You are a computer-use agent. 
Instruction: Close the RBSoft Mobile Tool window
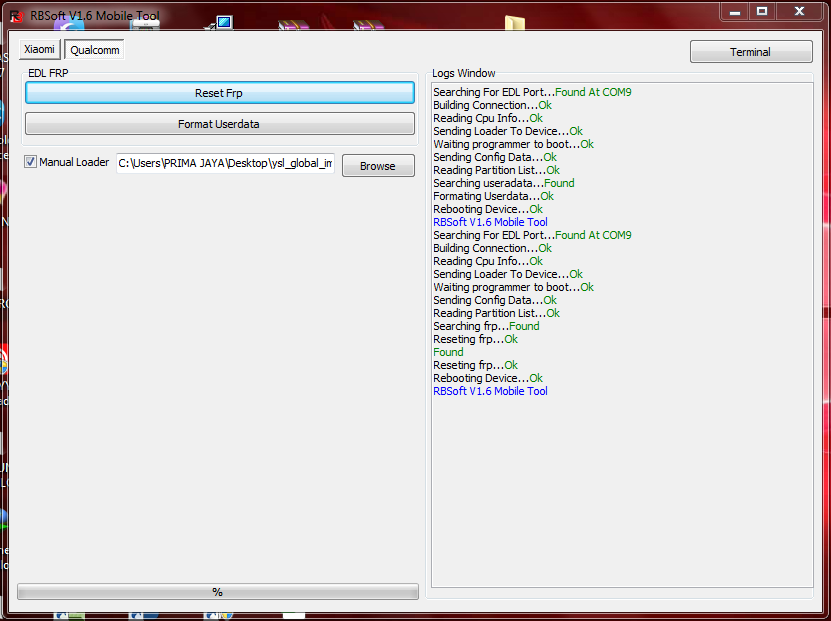pos(799,11)
